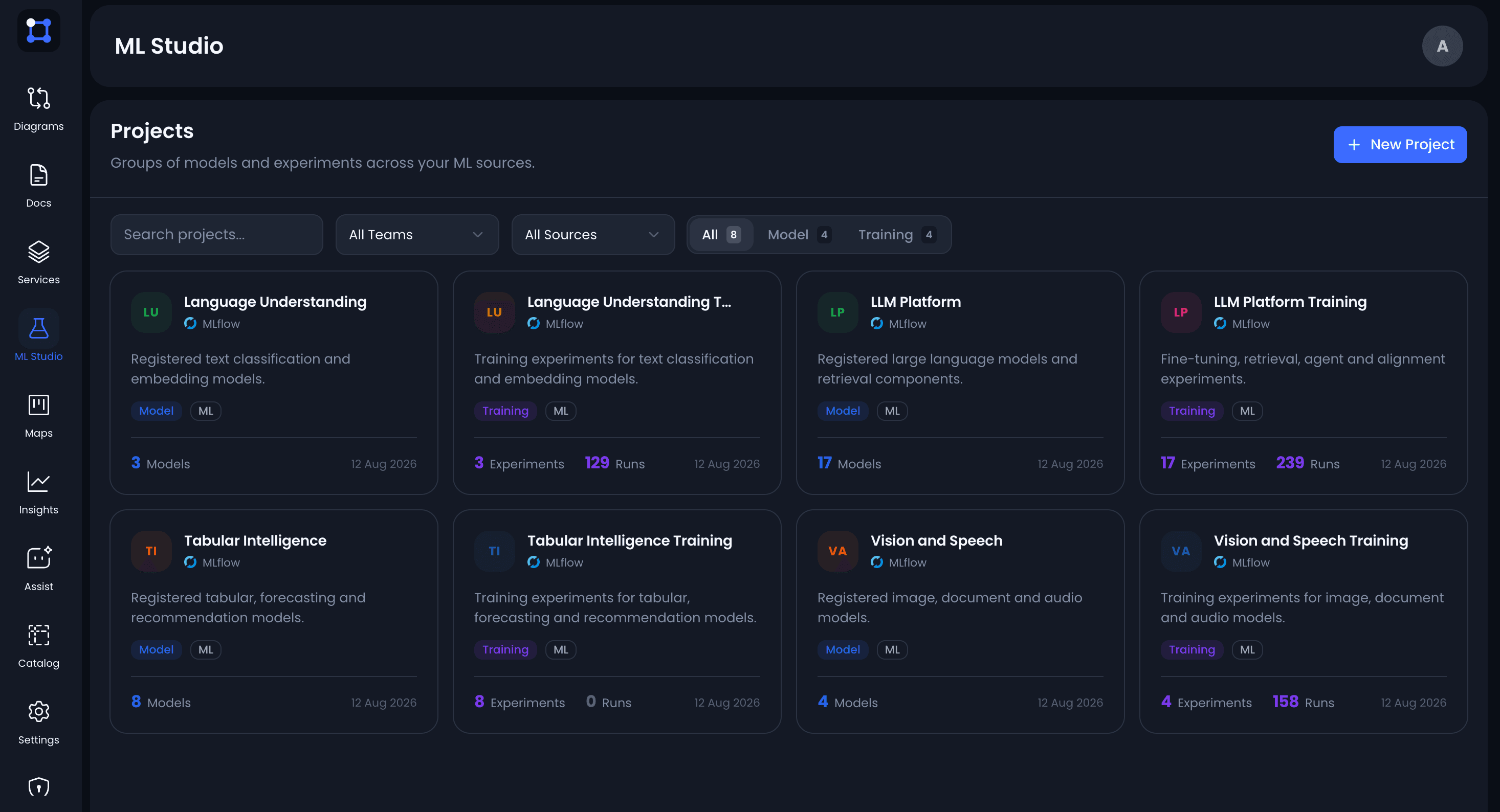This screenshot has height=812, width=1500.
Task: Click the LU avatar of Language Understanding
Action: click(x=151, y=312)
